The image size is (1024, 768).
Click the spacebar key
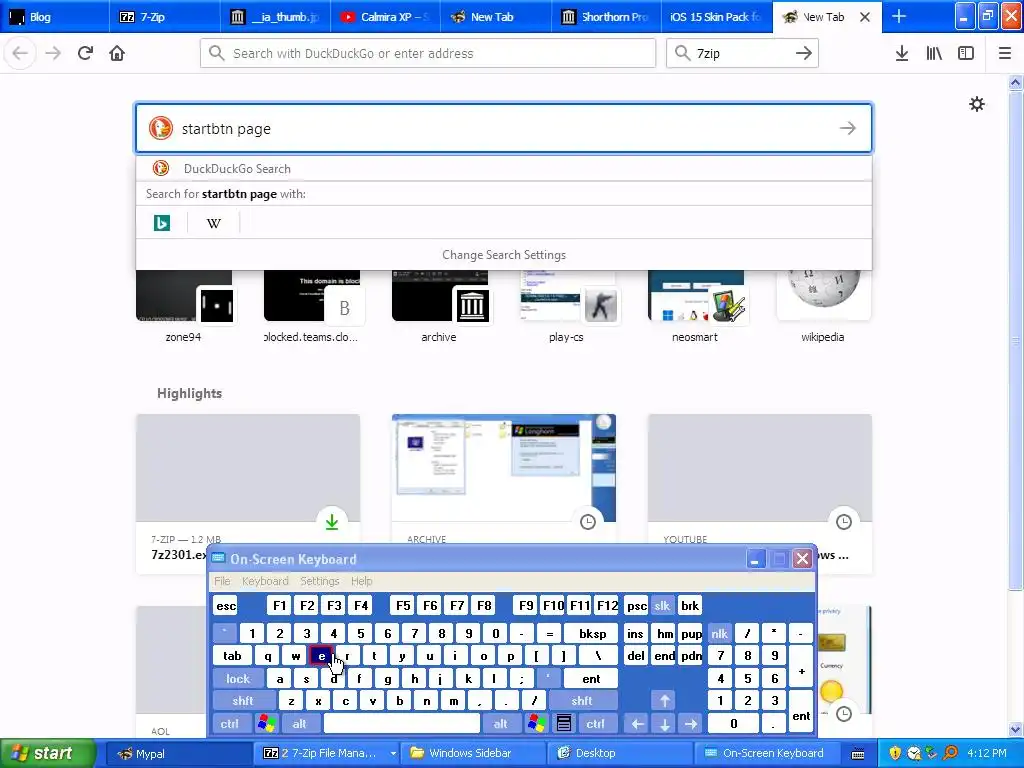pos(402,724)
